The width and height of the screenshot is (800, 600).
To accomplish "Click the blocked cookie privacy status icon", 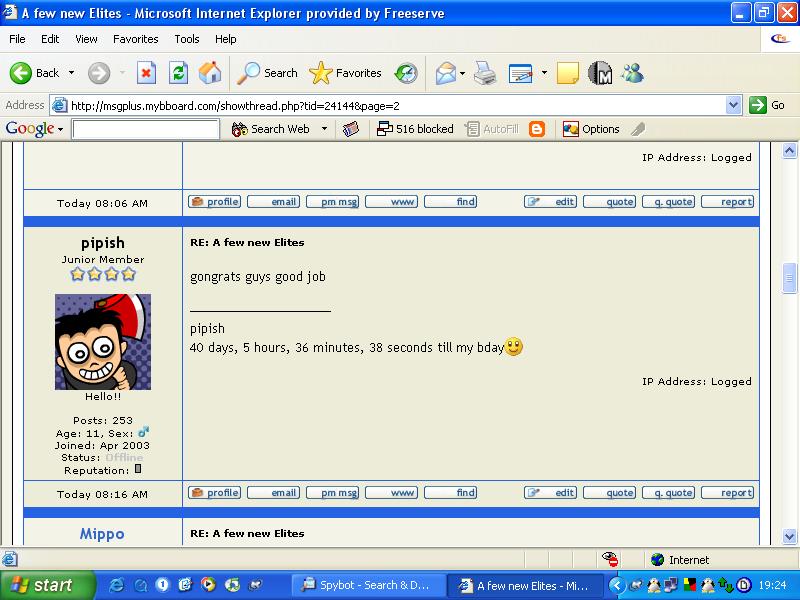I will [610, 560].
